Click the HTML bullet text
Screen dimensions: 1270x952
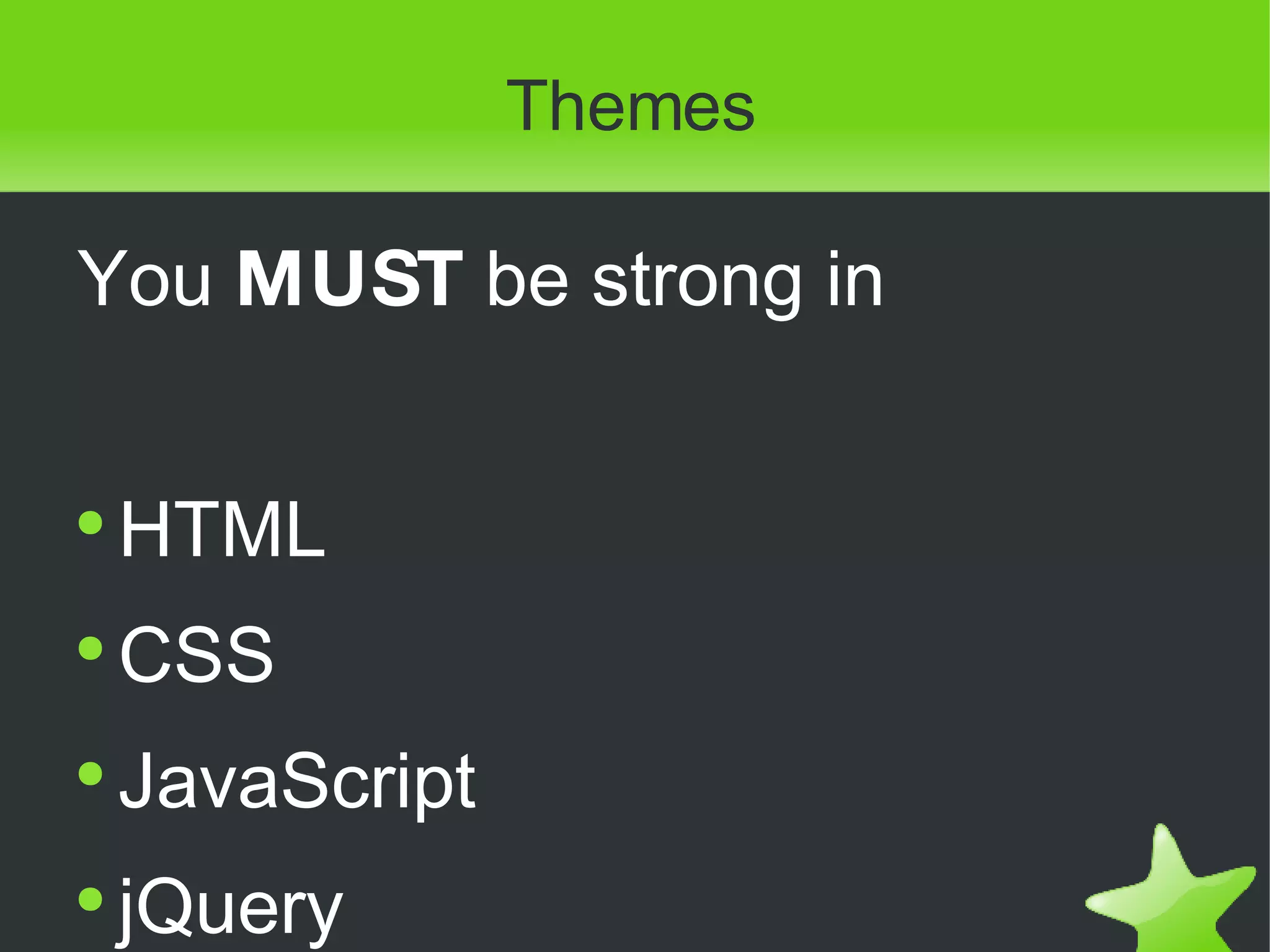(x=222, y=529)
